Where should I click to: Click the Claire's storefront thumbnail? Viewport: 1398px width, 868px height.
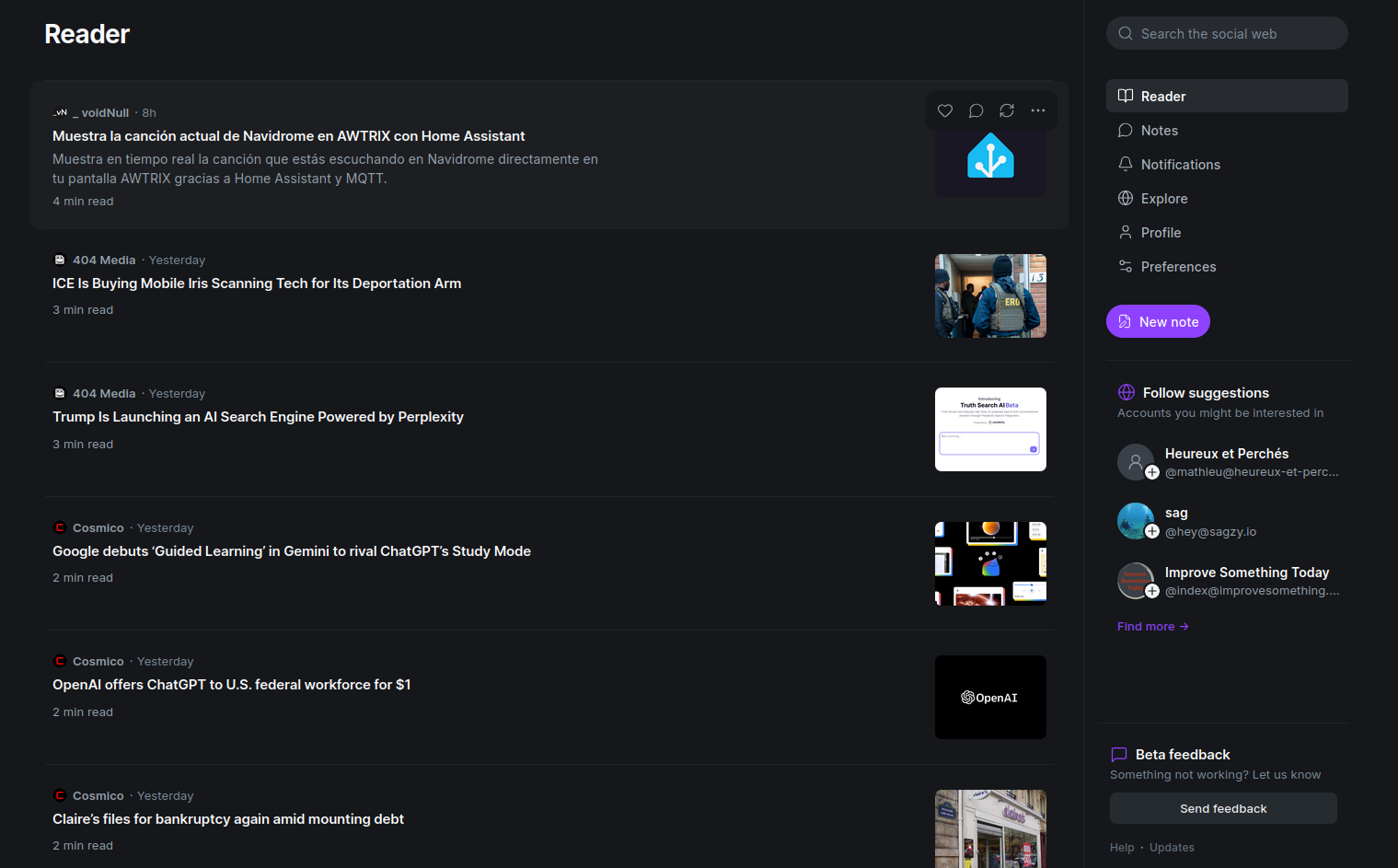(990, 828)
